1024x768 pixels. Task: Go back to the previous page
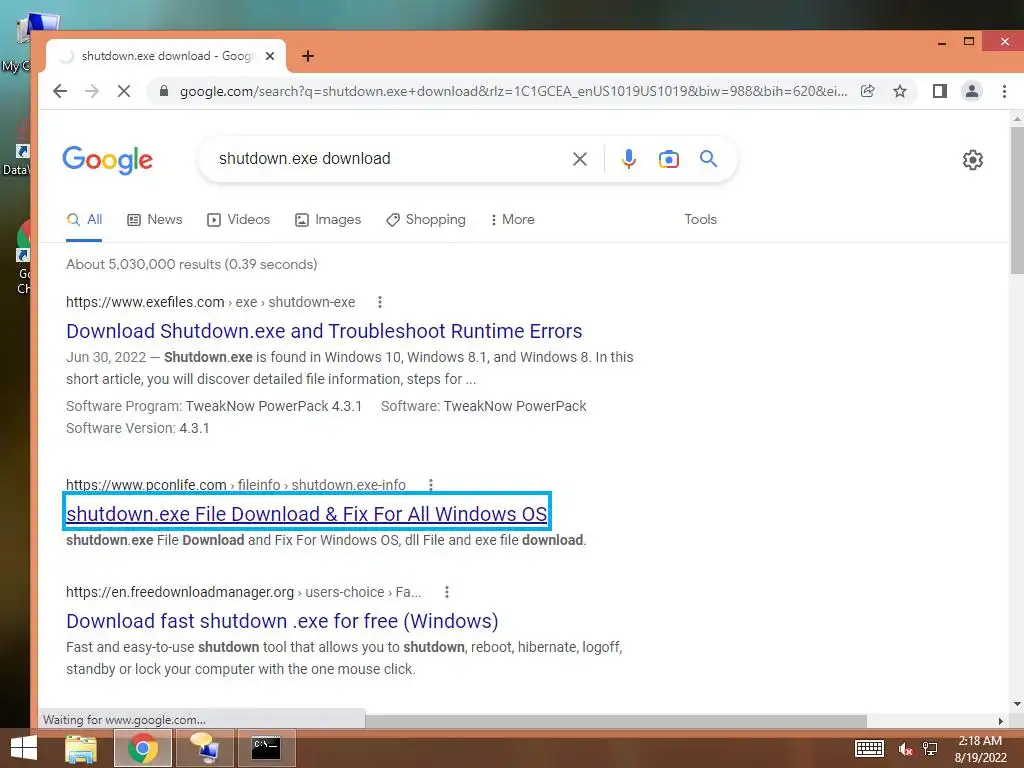point(59,91)
